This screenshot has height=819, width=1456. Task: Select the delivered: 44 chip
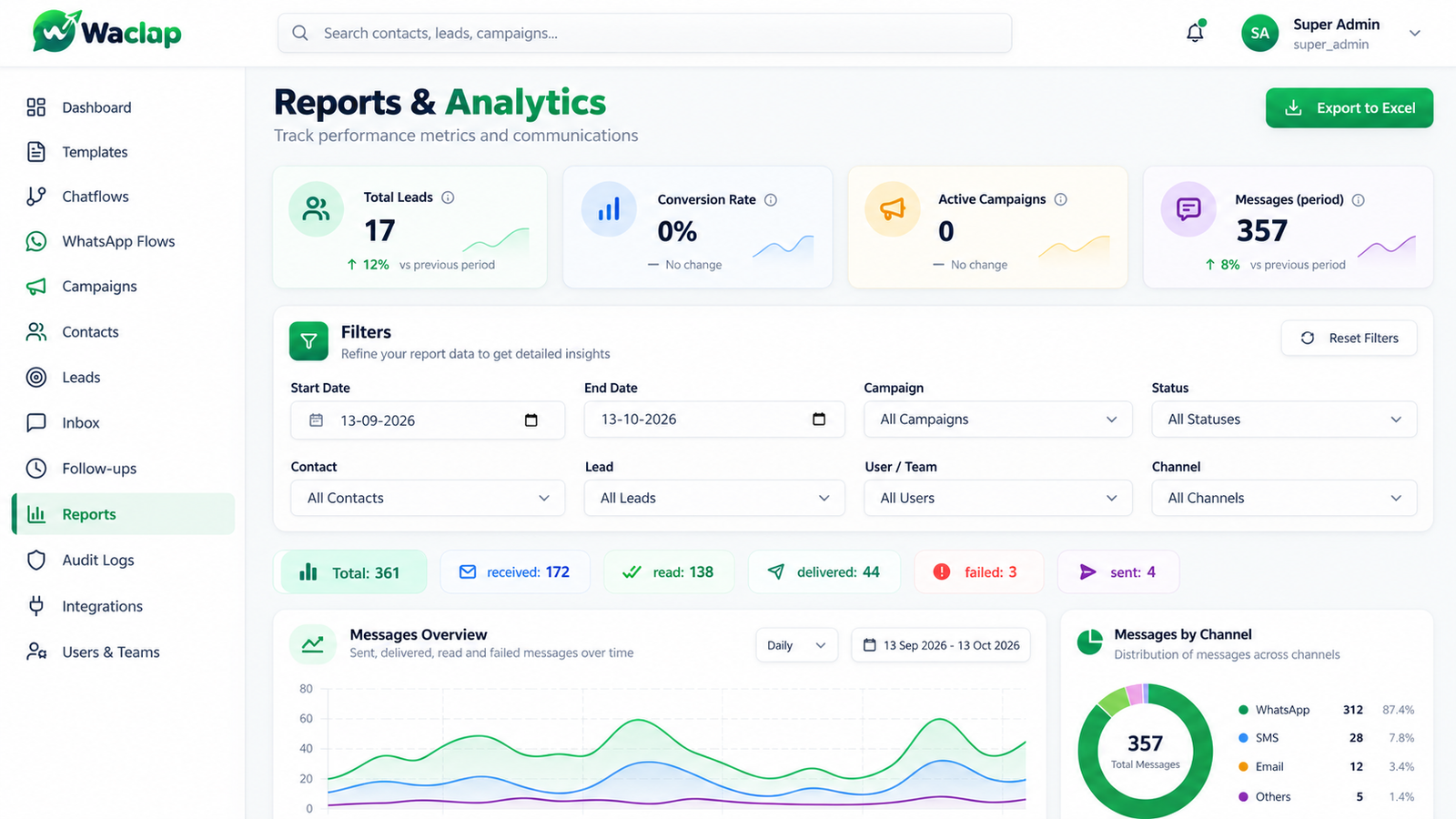coord(824,572)
